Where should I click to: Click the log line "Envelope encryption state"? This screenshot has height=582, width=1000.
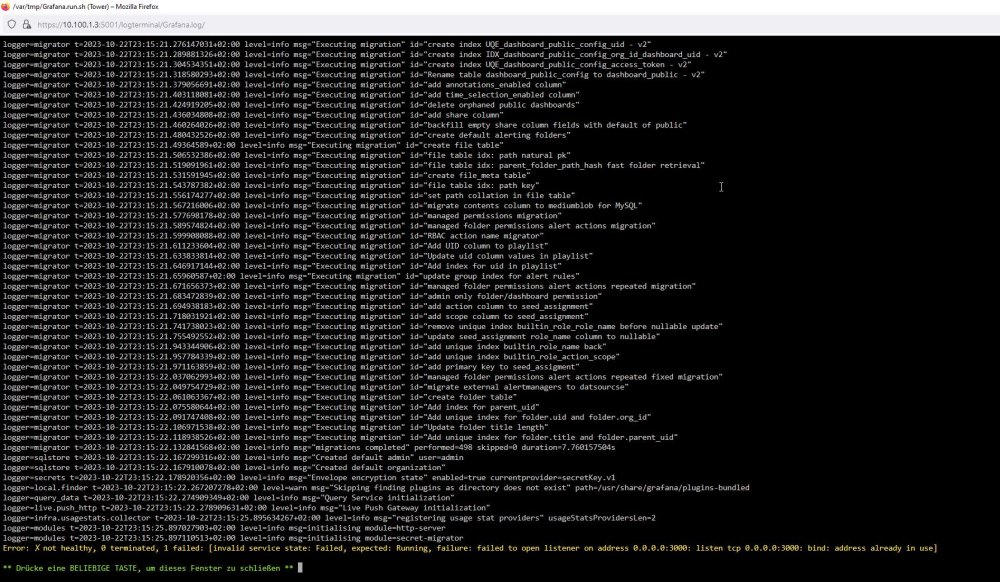point(309,477)
